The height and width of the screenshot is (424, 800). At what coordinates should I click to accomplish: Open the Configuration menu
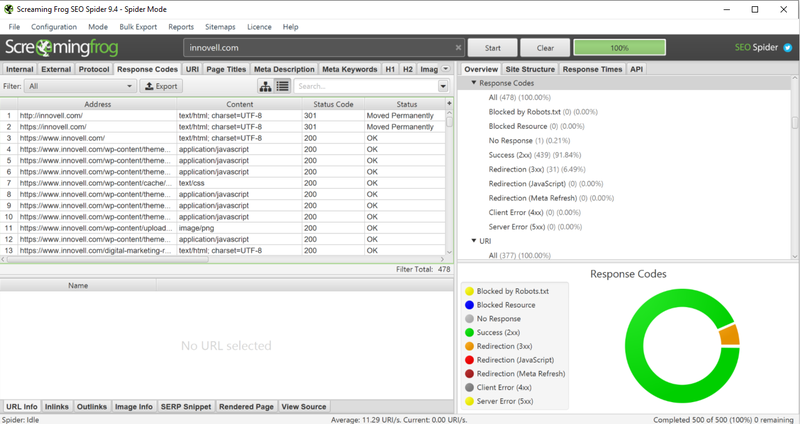pyautogui.click(x=54, y=27)
